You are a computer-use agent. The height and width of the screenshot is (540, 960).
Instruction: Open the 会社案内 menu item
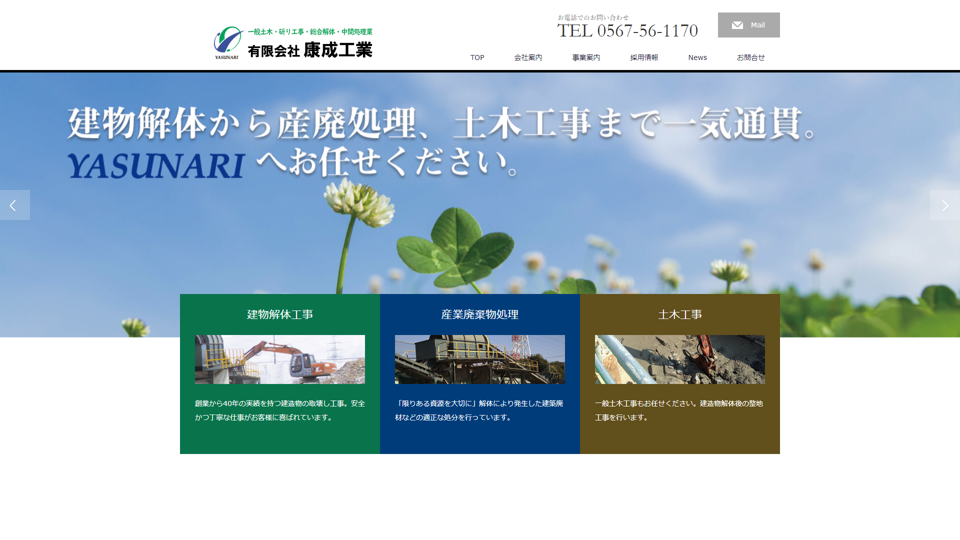528,58
